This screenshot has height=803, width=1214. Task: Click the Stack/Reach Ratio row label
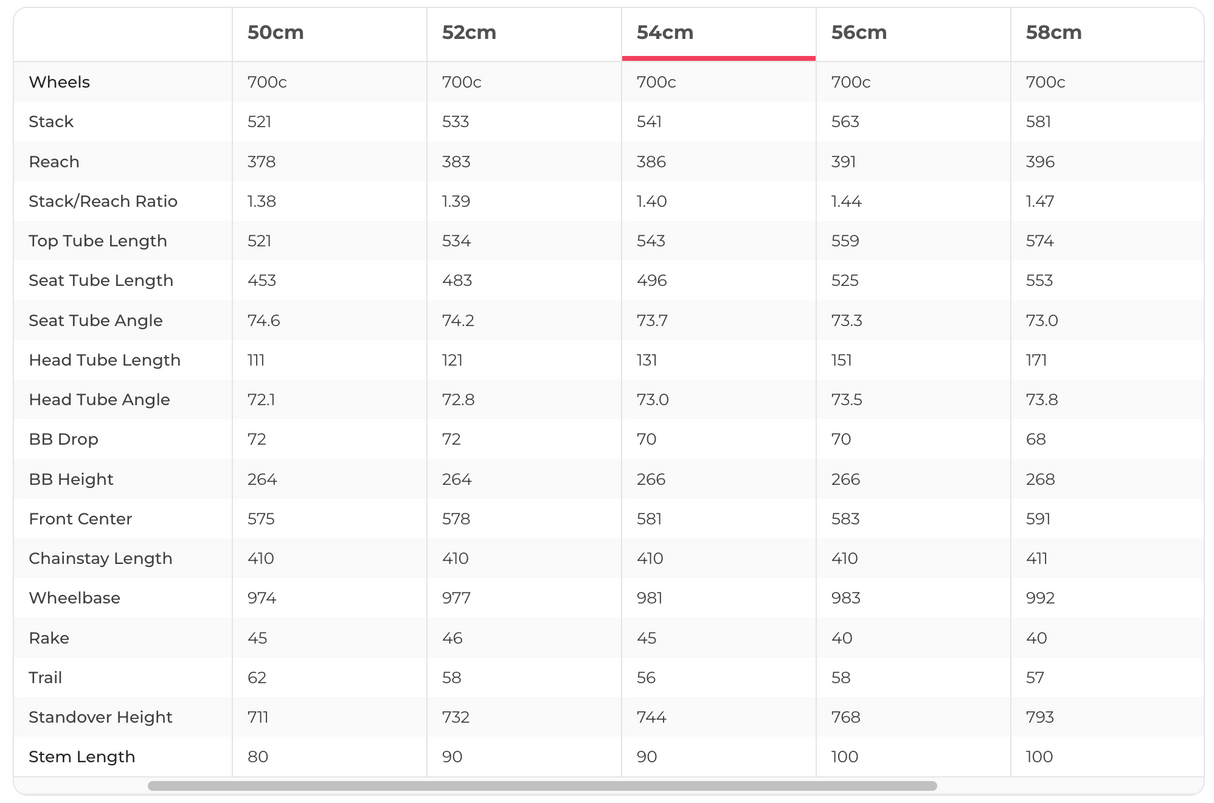pos(103,201)
